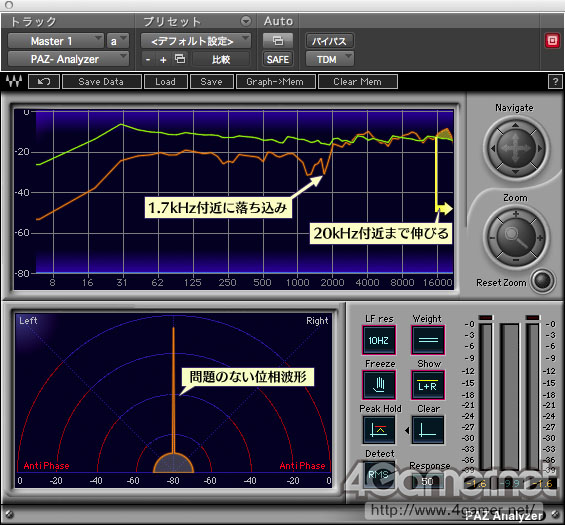
Task: Click the Right label in phase display
Action: point(317,321)
